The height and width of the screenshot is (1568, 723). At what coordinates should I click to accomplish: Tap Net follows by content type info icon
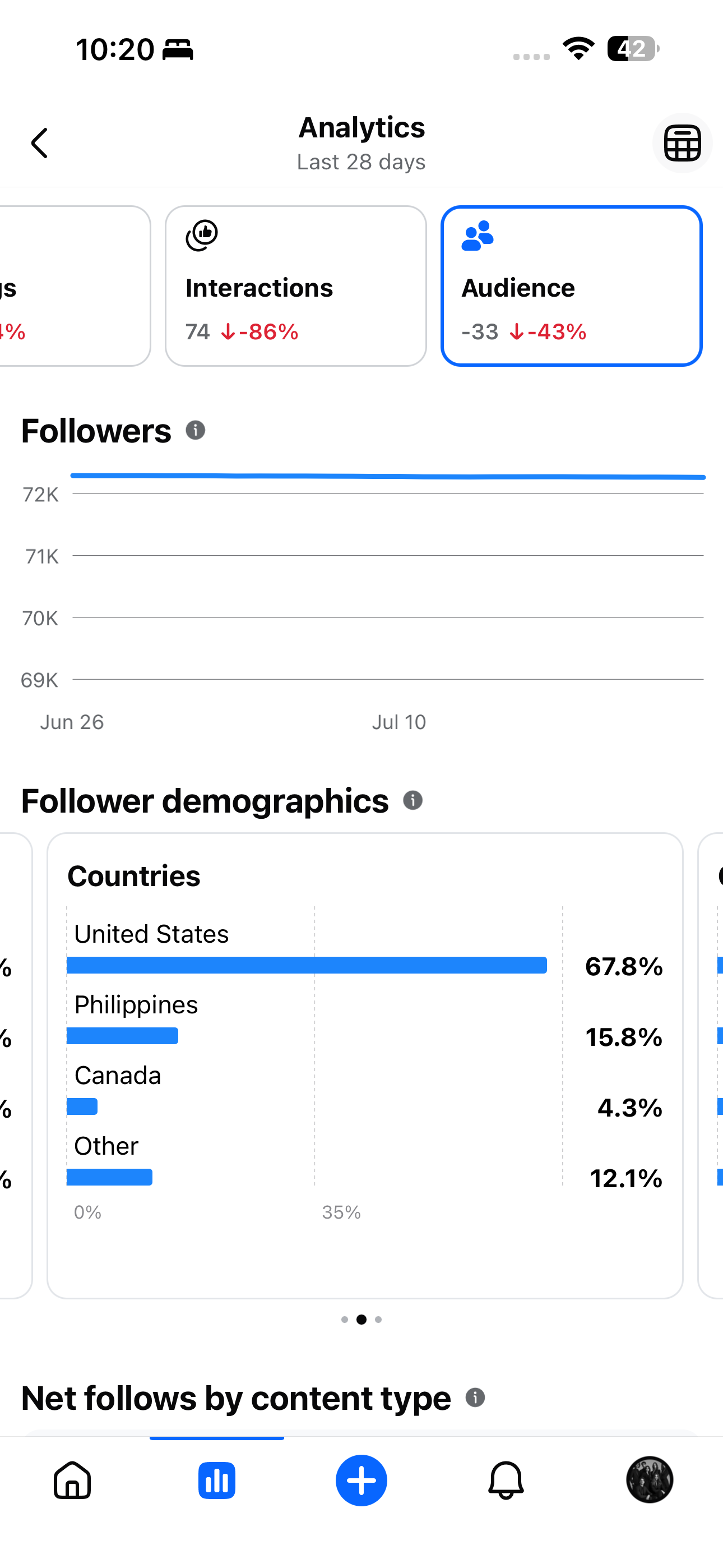pos(475,1398)
